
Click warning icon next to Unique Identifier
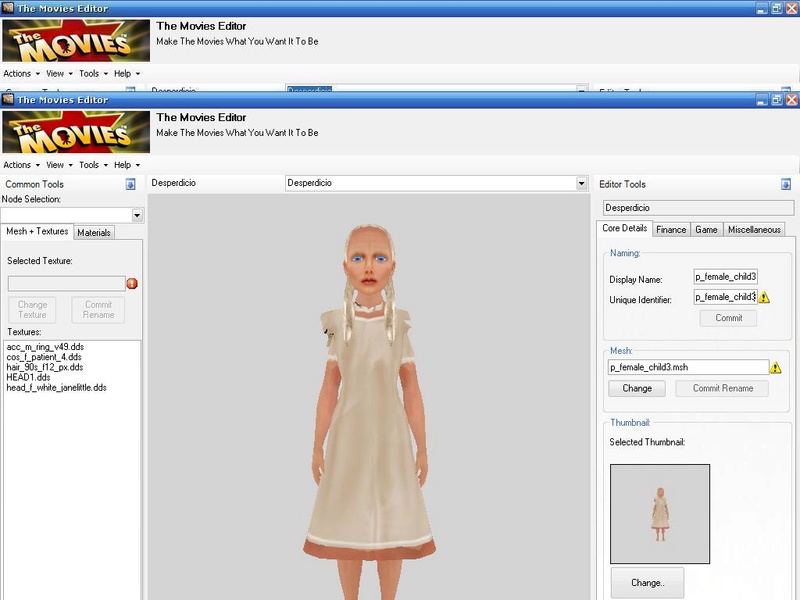coord(764,297)
